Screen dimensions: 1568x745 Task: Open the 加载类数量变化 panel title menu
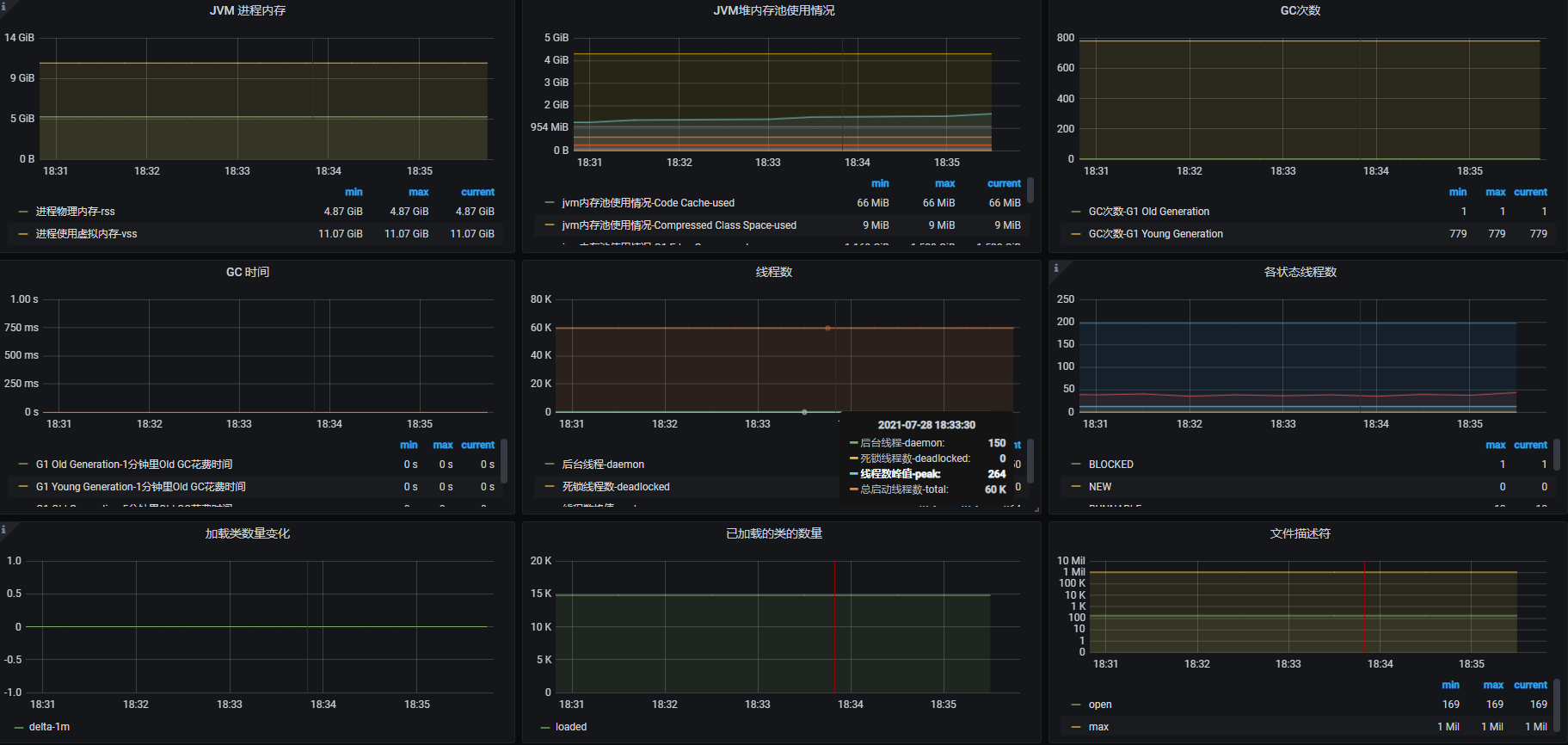coord(248,533)
